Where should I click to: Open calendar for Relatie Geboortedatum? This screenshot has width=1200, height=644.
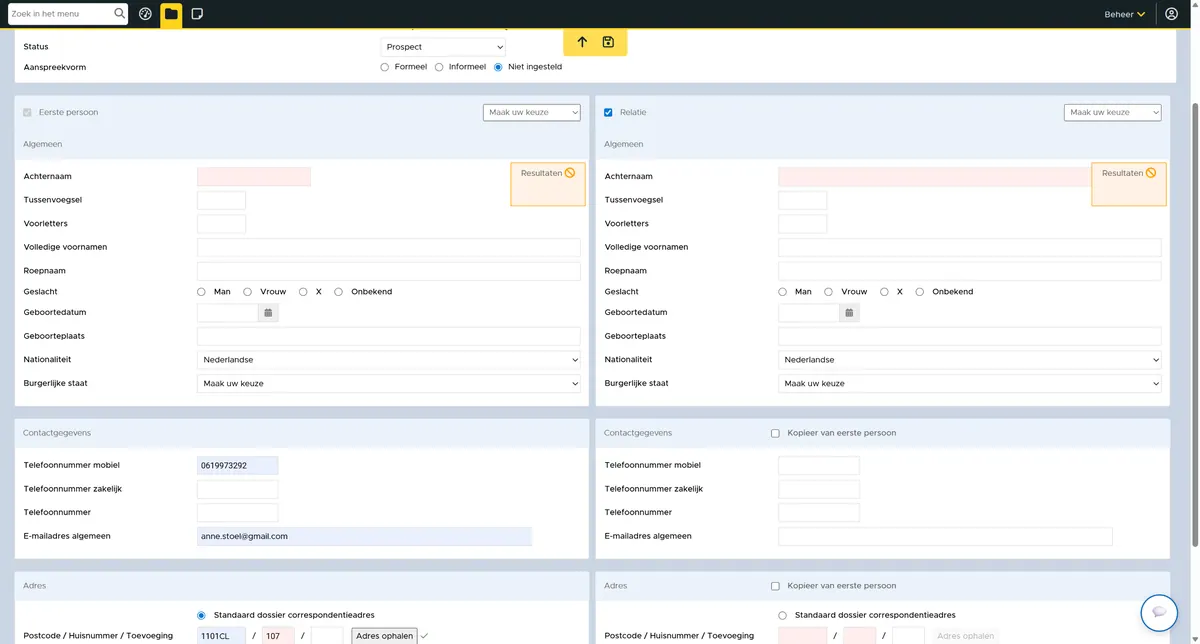pyautogui.click(x=849, y=313)
